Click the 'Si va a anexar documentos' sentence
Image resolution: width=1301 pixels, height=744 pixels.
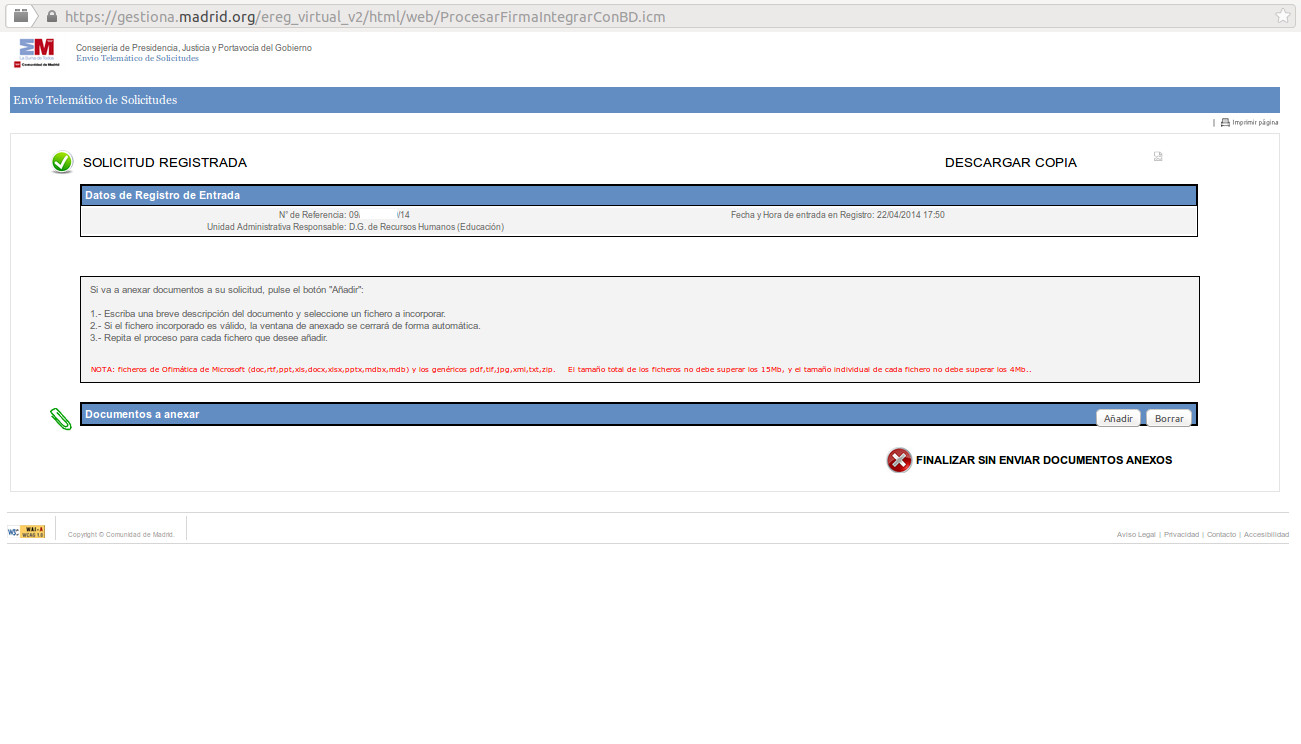[x=227, y=289]
